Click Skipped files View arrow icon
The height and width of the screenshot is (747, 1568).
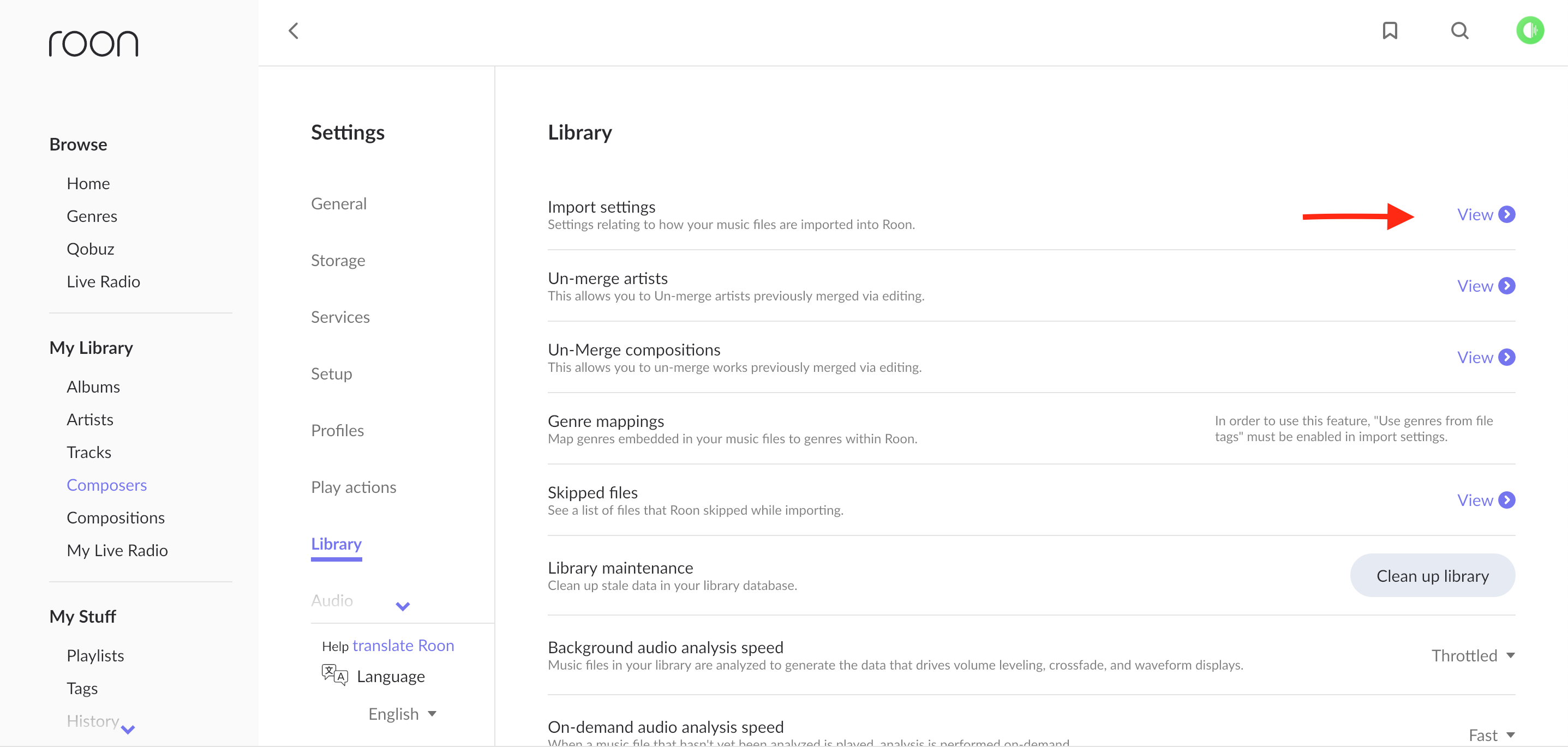coord(1506,500)
